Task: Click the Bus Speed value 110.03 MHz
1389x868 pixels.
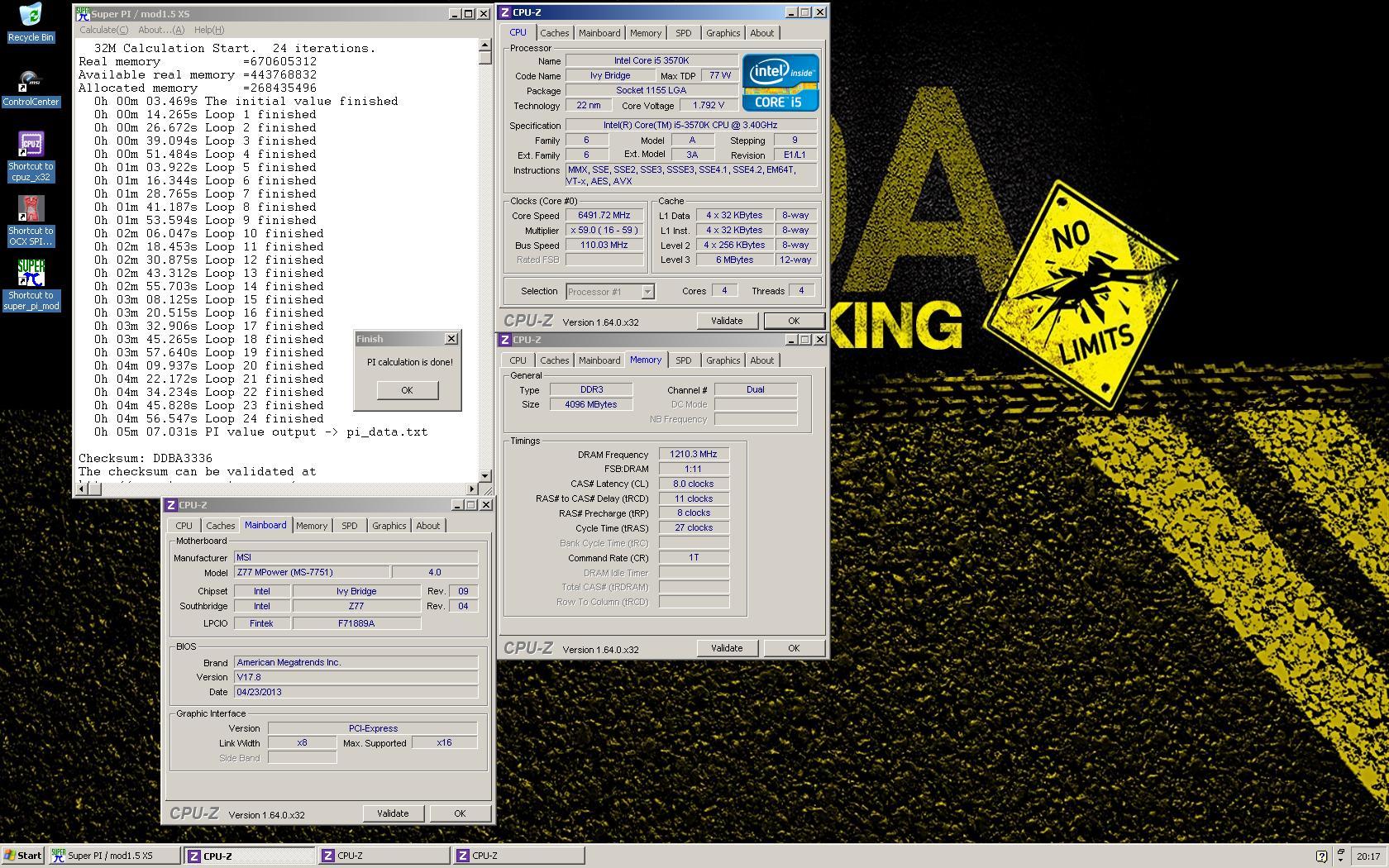Action: click(x=604, y=245)
